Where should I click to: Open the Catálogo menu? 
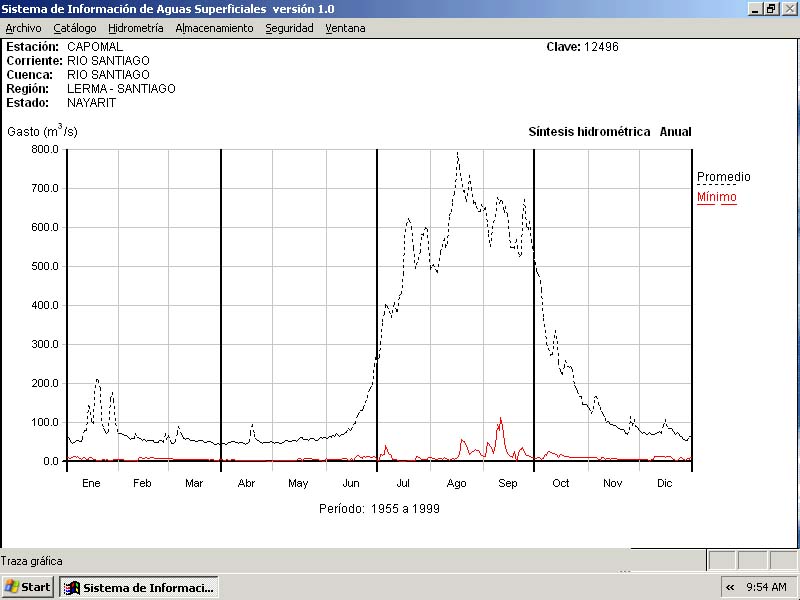click(75, 28)
